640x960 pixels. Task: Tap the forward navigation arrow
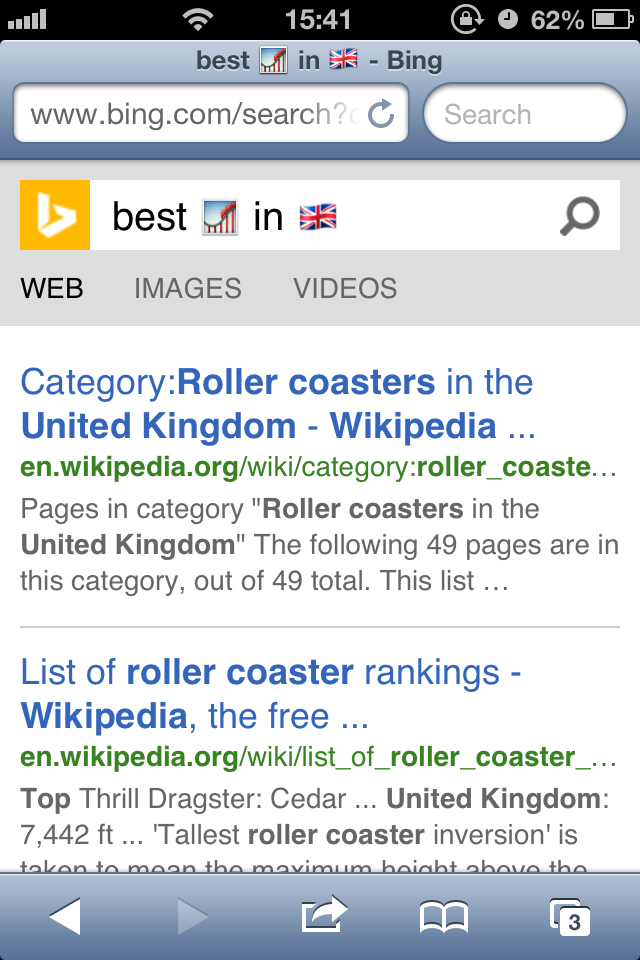click(192, 915)
